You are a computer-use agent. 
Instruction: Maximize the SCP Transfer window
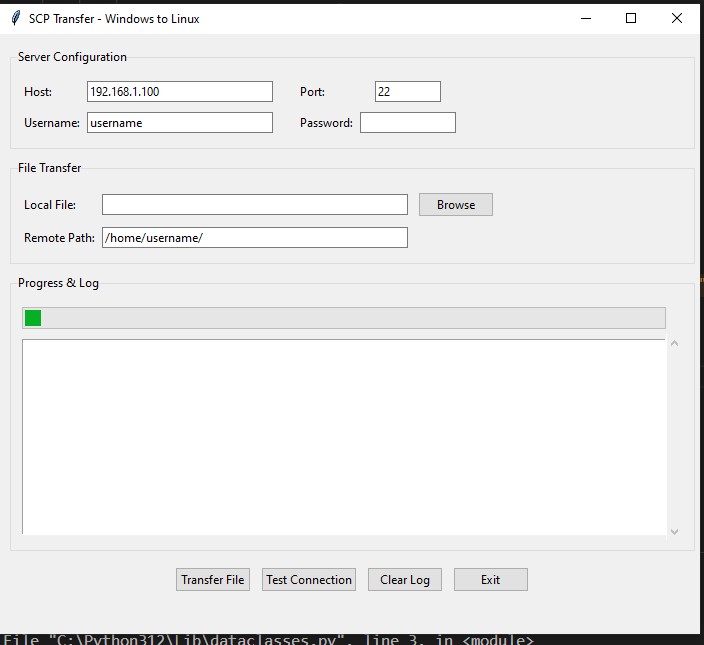[631, 18]
